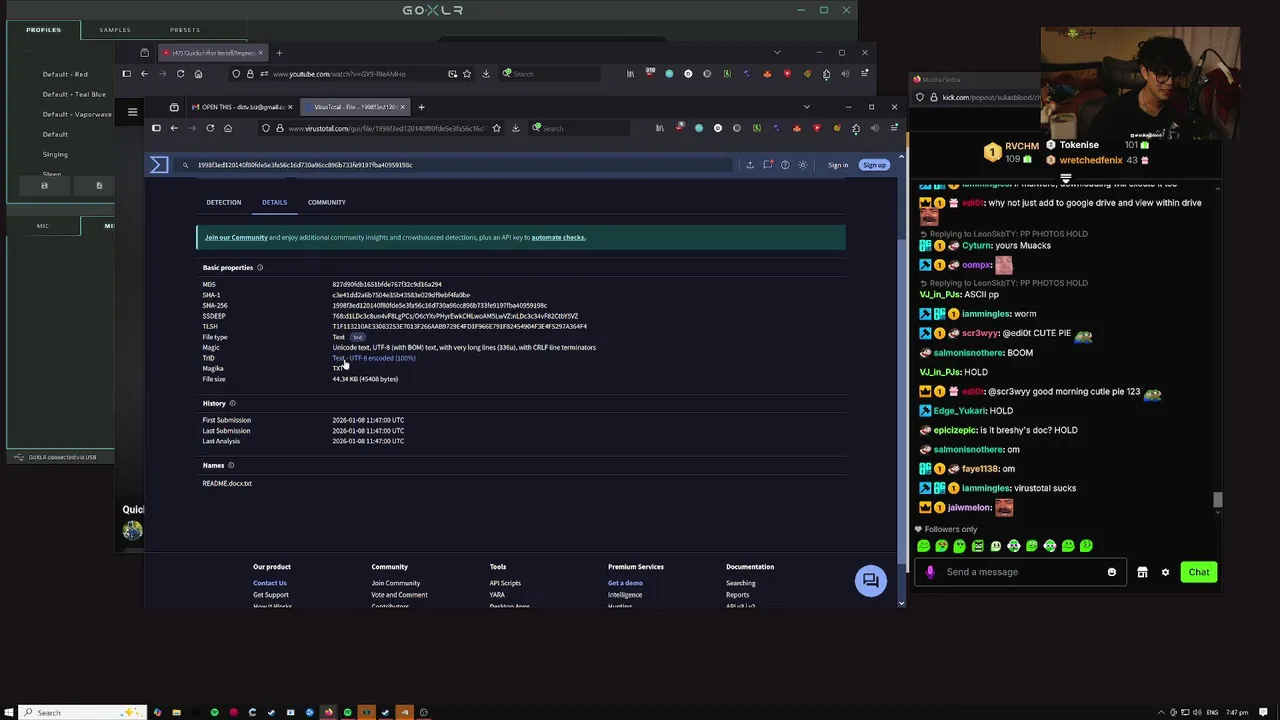Image resolution: width=1280 pixels, height=720 pixels.
Task: Open the list all tabs dropdown in VirusTotal window
Action: [807, 107]
